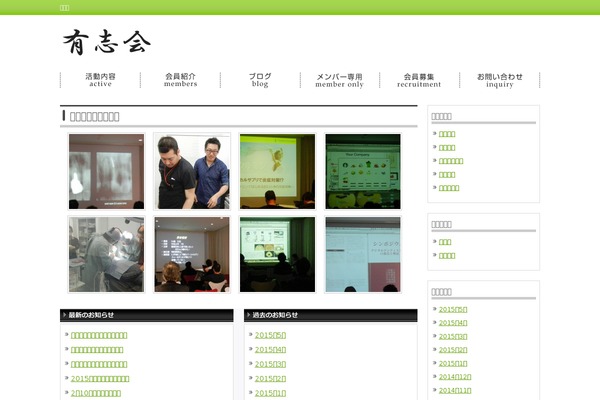Open the symposium document thumbnail
Image resolution: width=600 pixels, height=400 pixels.
pyautogui.click(x=363, y=255)
